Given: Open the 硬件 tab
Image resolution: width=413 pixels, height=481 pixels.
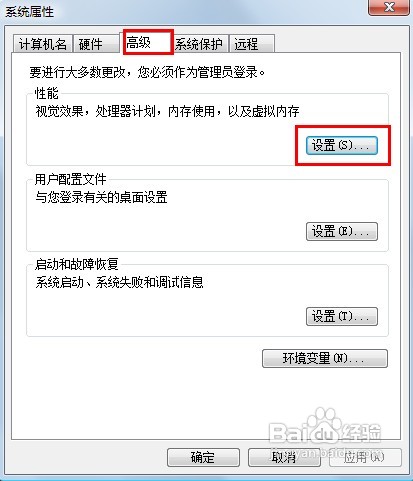Looking at the screenshot, I should [x=96, y=44].
